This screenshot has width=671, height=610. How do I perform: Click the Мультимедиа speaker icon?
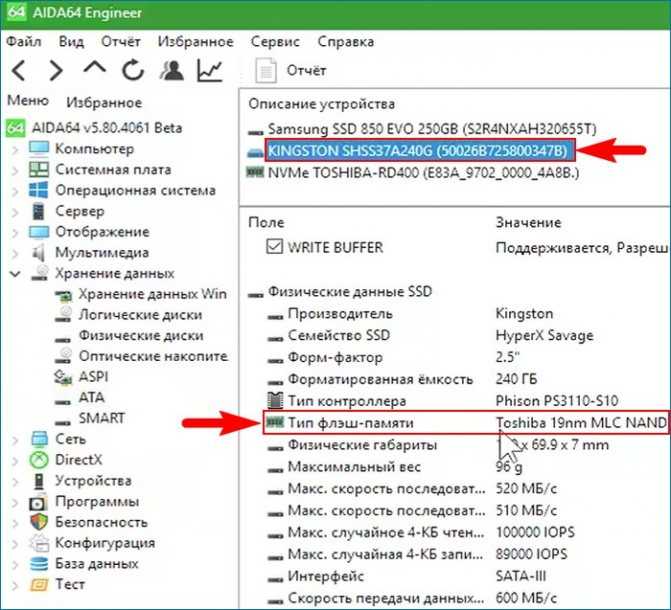(39, 253)
